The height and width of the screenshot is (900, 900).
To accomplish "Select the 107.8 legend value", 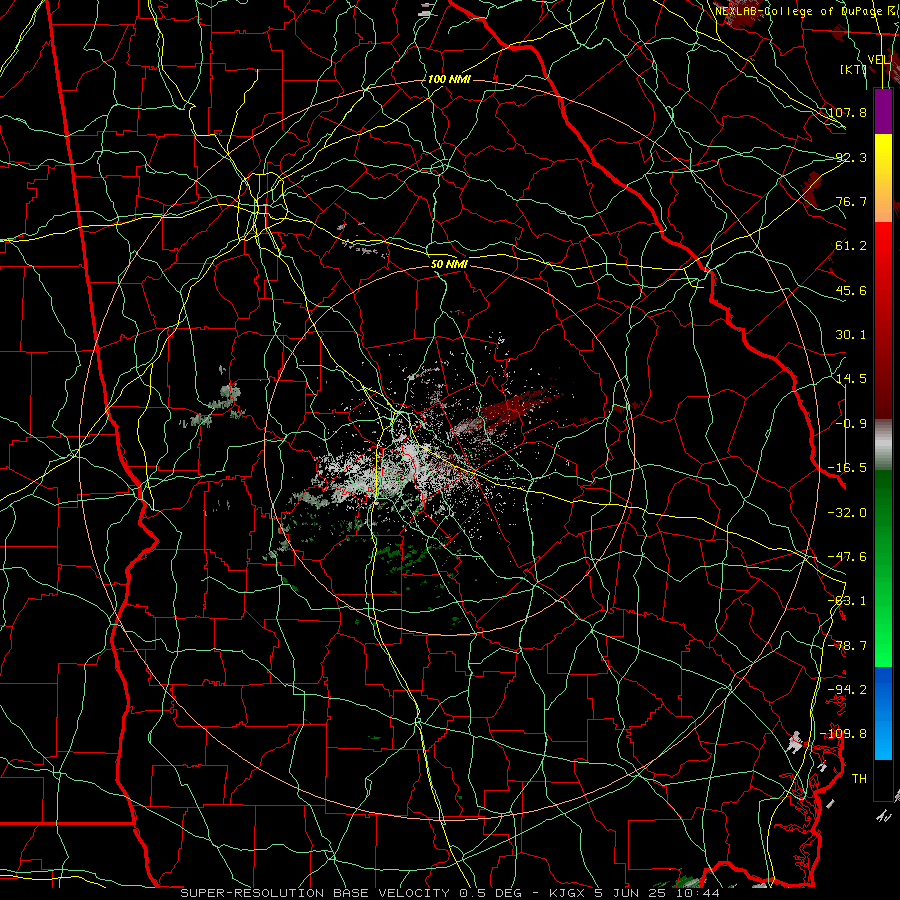I will [x=847, y=112].
